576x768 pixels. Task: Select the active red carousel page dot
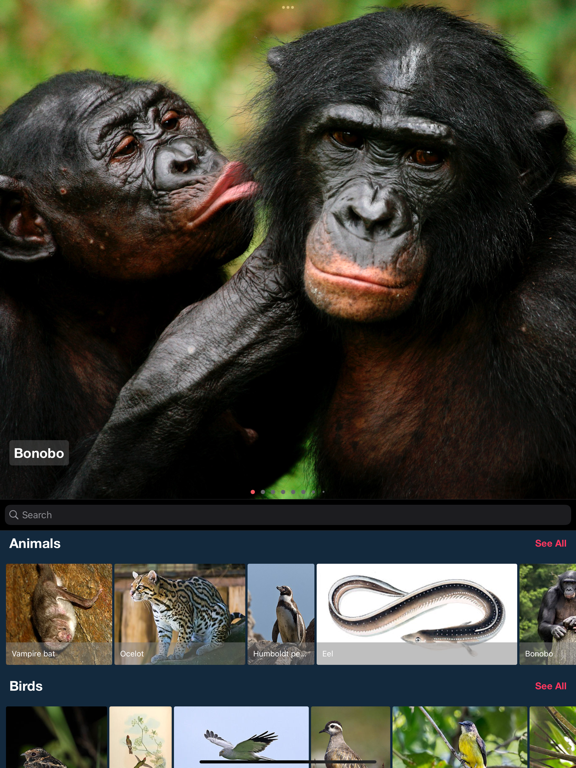coord(253,492)
